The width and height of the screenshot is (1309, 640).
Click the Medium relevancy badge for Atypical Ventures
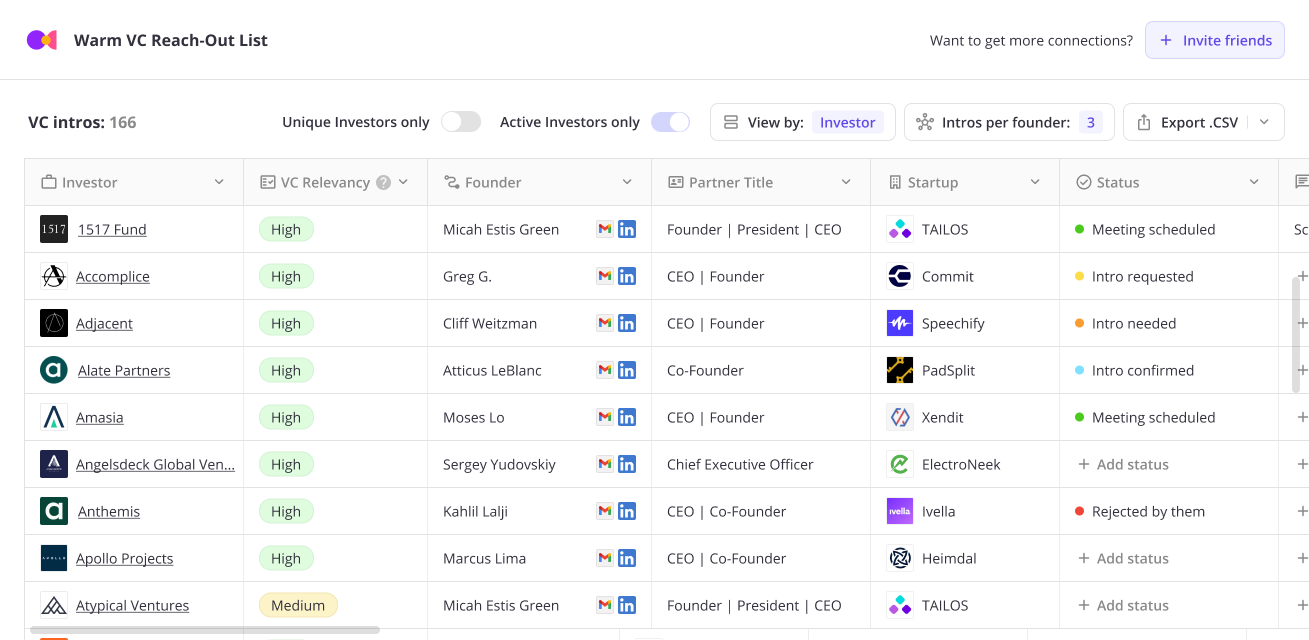(x=298, y=605)
